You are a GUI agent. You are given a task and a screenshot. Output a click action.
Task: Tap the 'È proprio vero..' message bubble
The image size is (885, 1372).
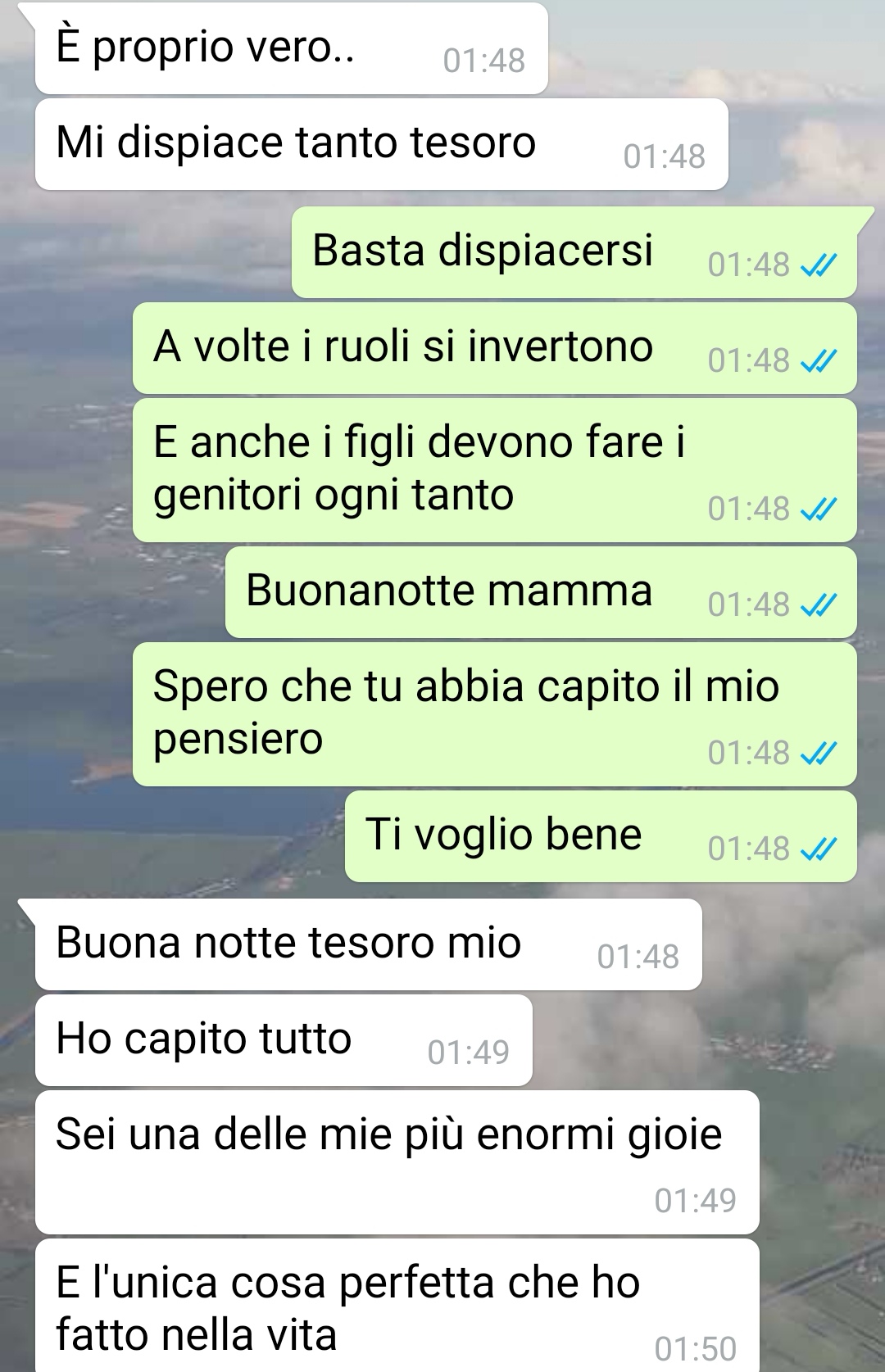click(291, 48)
